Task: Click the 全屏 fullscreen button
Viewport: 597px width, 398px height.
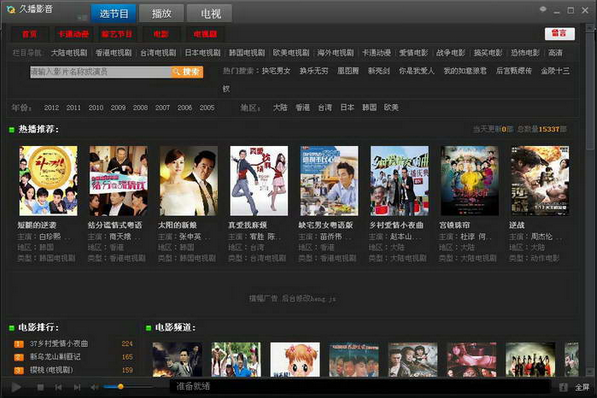Action: click(x=581, y=387)
